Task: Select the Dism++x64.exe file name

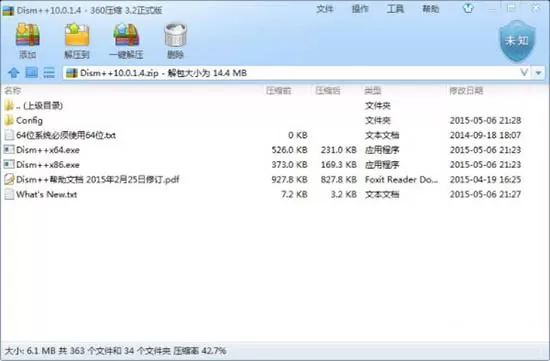Action: (x=48, y=150)
